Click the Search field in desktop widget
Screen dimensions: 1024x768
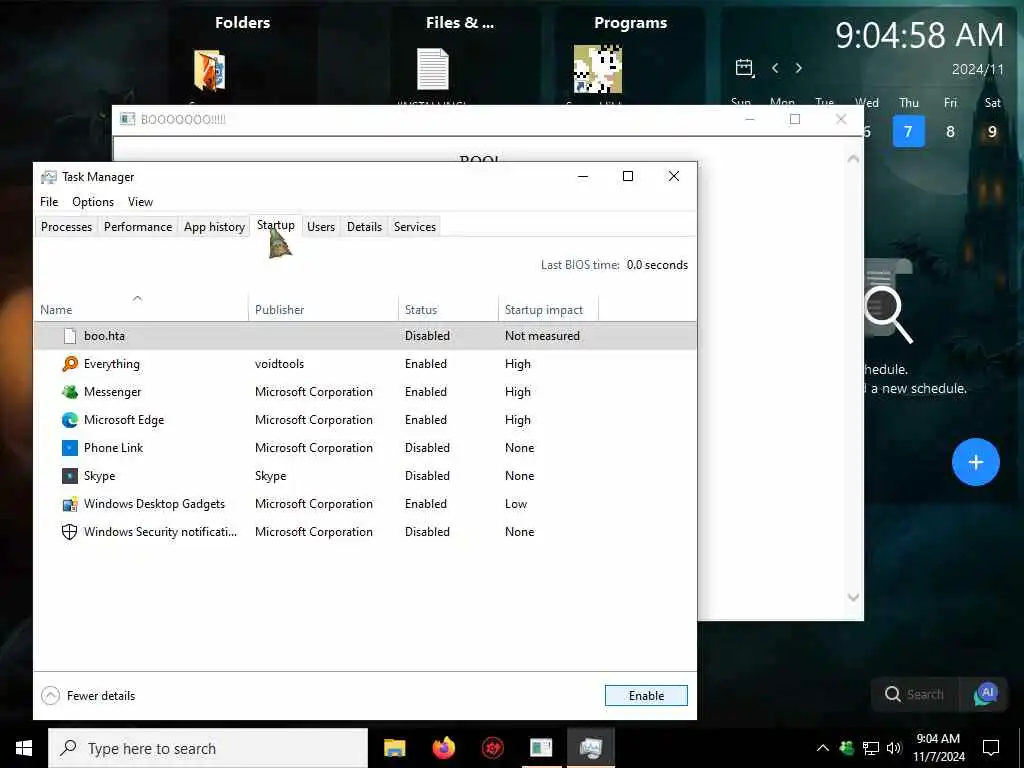915,694
